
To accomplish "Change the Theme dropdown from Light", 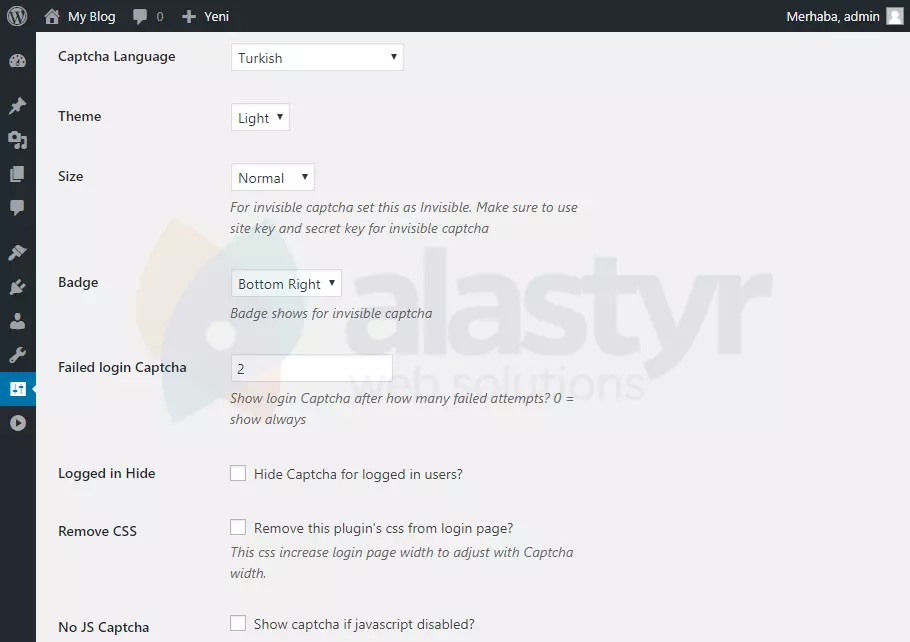I will (x=259, y=117).
